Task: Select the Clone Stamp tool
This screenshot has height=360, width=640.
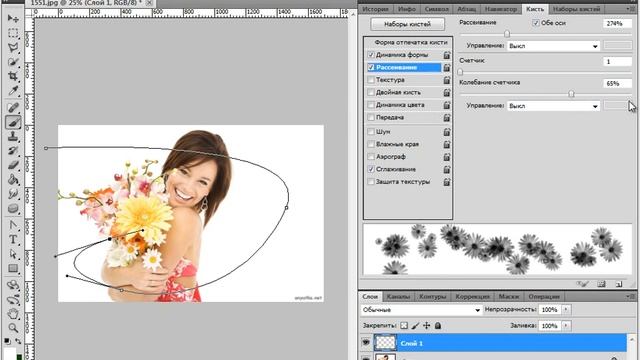Action: point(13,136)
